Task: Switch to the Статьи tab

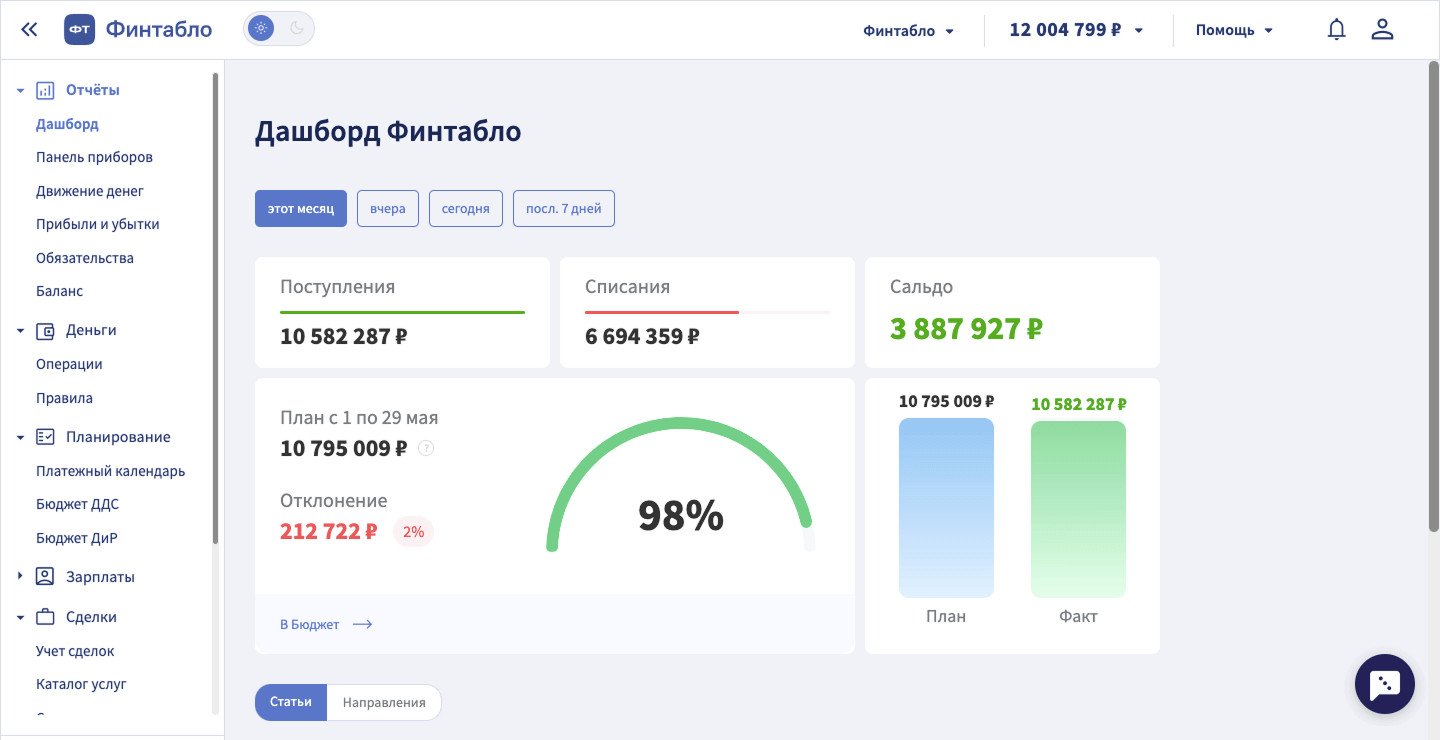Action: pyautogui.click(x=291, y=702)
